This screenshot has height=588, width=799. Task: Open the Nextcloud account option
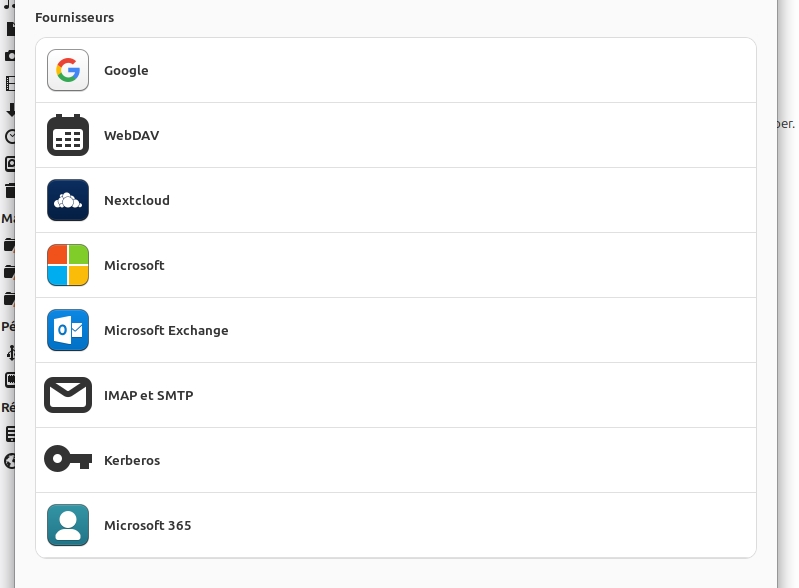(x=137, y=200)
